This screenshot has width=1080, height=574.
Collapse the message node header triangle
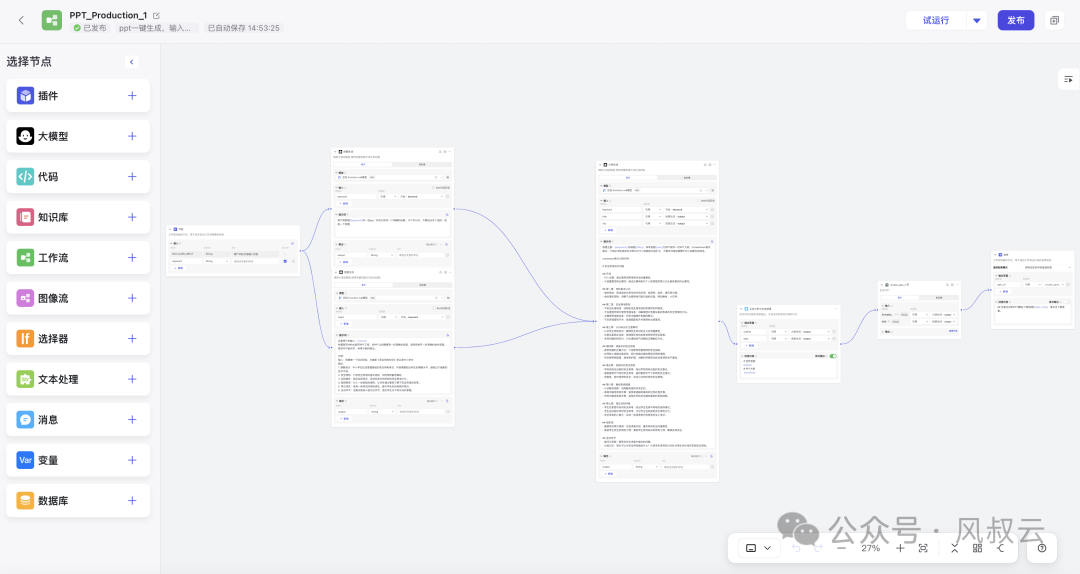point(741,309)
